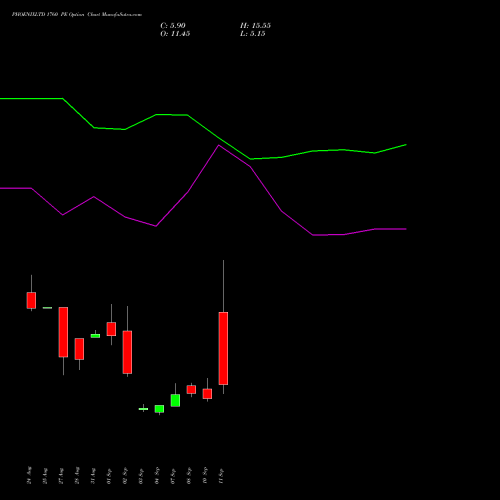Select the 27 Aug date label
This screenshot has width=500, height=500.
61,476
